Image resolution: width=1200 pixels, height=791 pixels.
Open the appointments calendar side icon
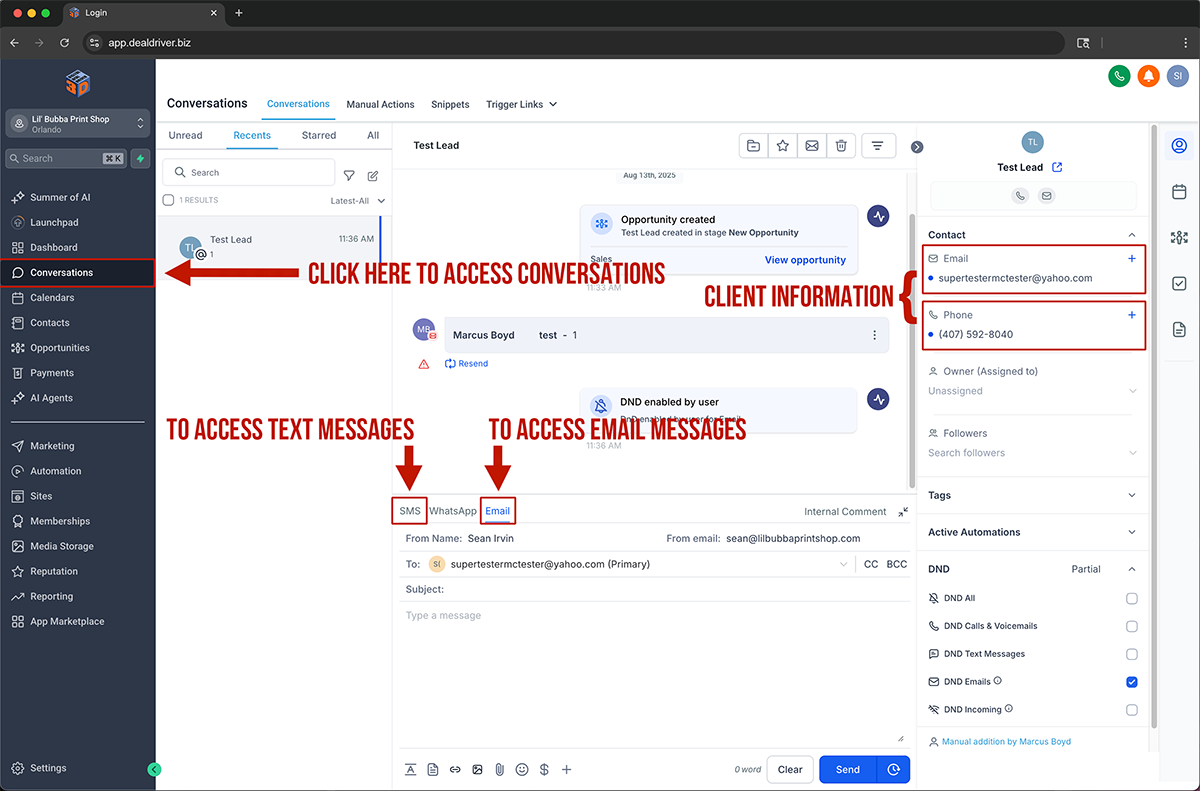(1179, 191)
